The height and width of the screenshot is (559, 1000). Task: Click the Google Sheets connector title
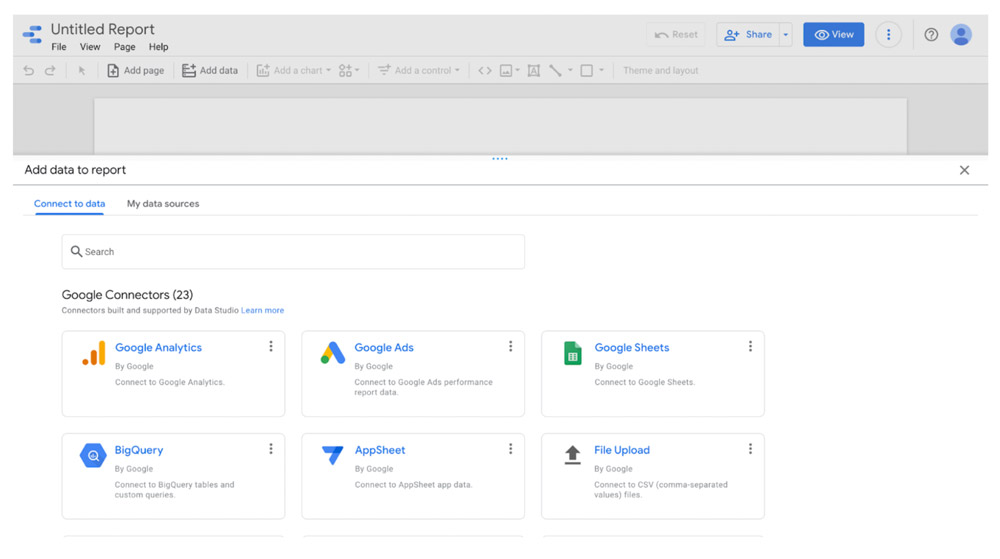pos(632,347)
